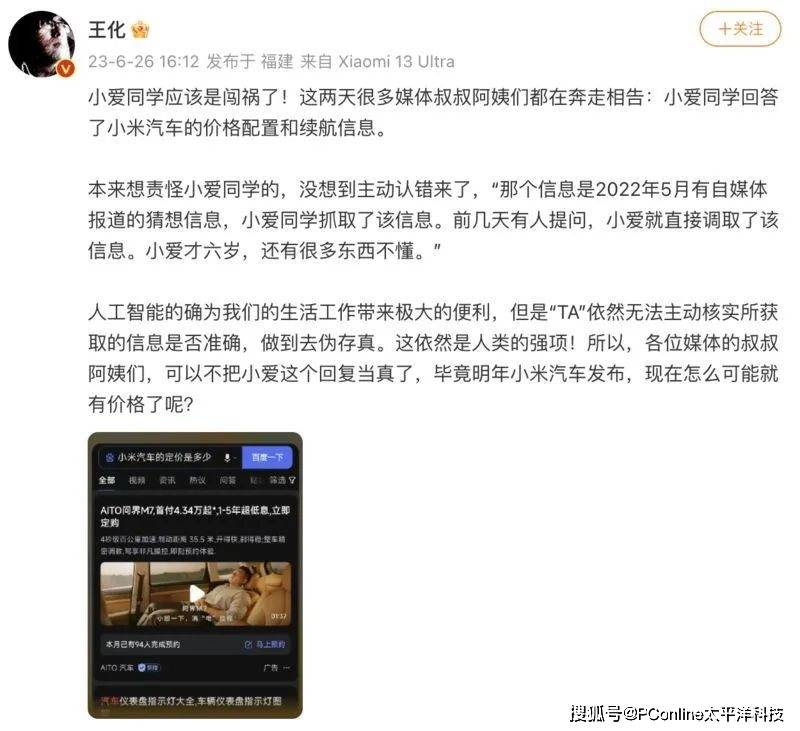Screen dimensions: 800x731
Task: Open the attached screenshot thumbnail
Action: (x=195, y=575)
